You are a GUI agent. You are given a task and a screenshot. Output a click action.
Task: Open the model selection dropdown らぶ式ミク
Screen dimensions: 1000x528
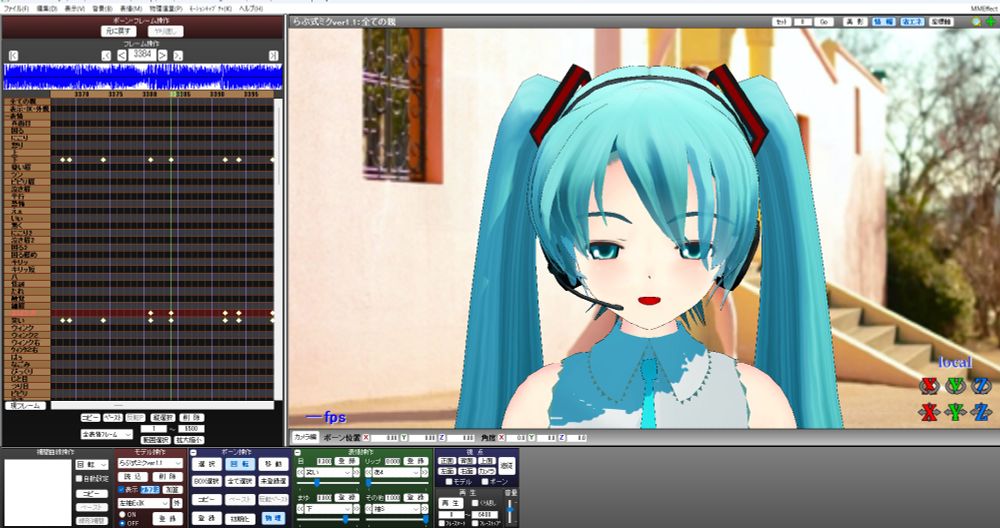pyautogui.click(x=151, y=463)
